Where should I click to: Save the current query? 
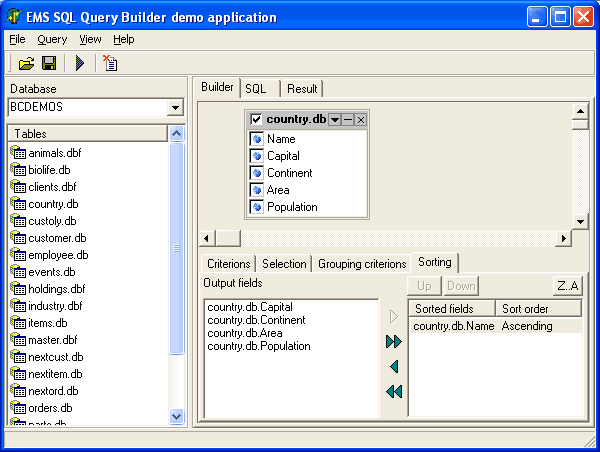coord(49,63)
